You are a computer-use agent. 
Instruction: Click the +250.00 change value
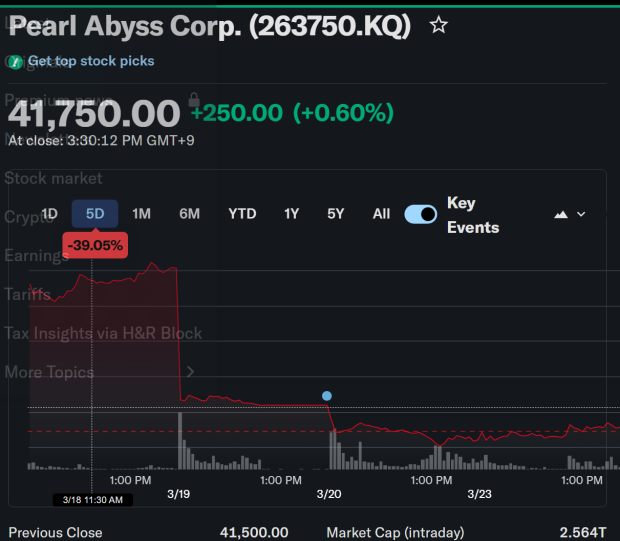(236, 113)
